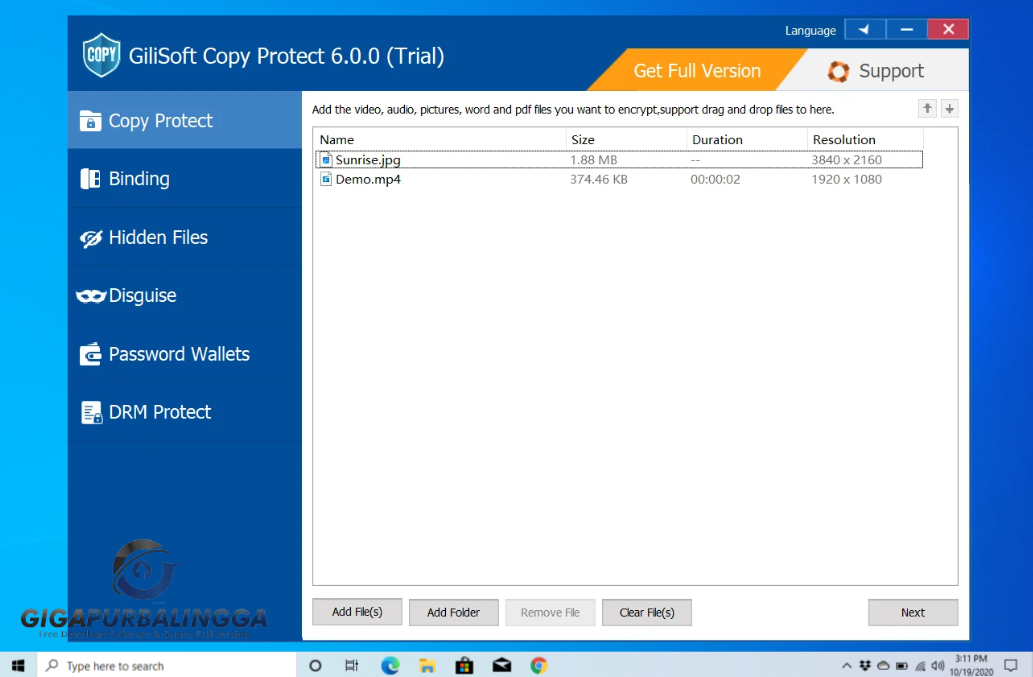Open the Copy Protect sidebar section

pos(184,121)
